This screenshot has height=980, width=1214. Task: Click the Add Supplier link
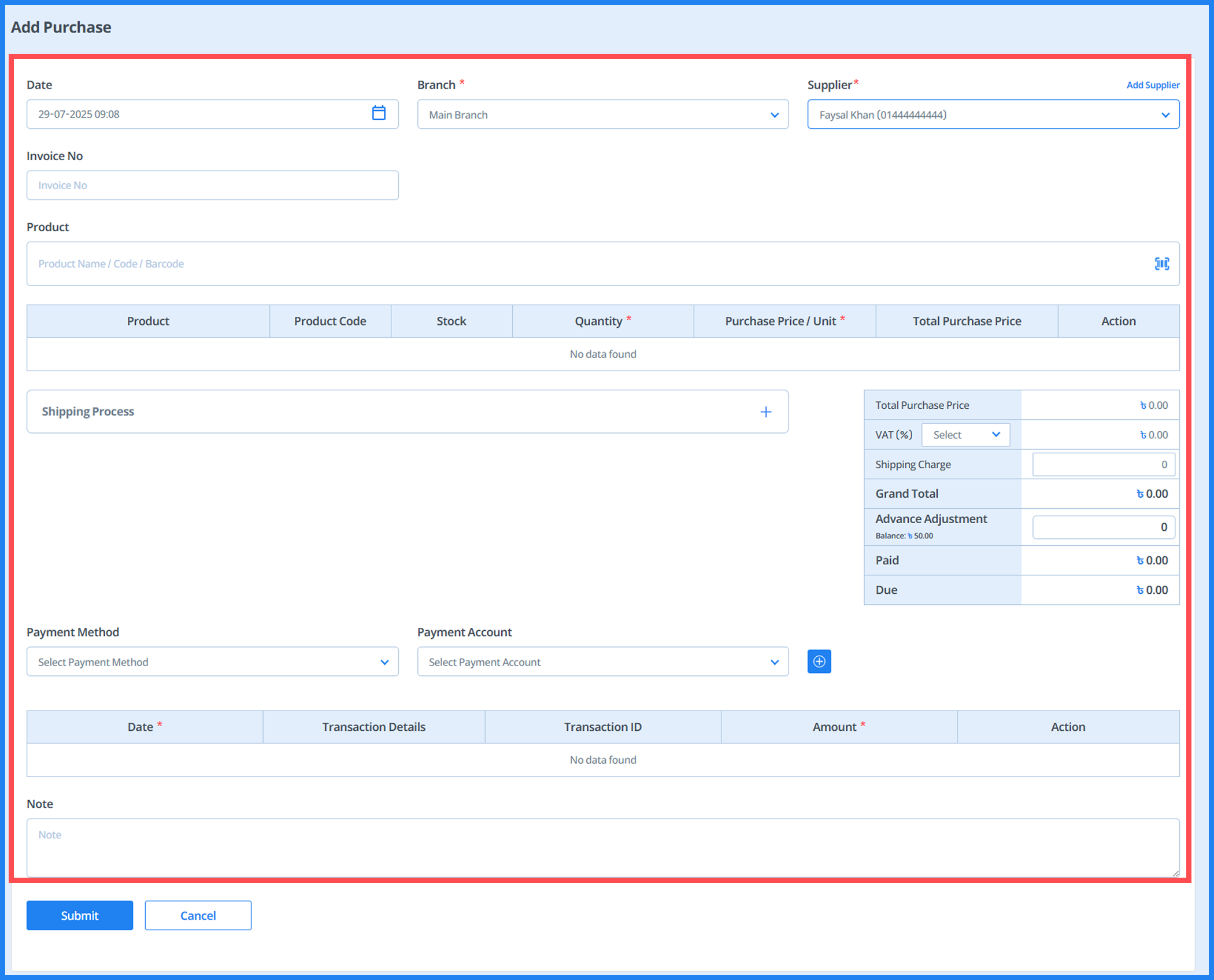coord(1152,85)
